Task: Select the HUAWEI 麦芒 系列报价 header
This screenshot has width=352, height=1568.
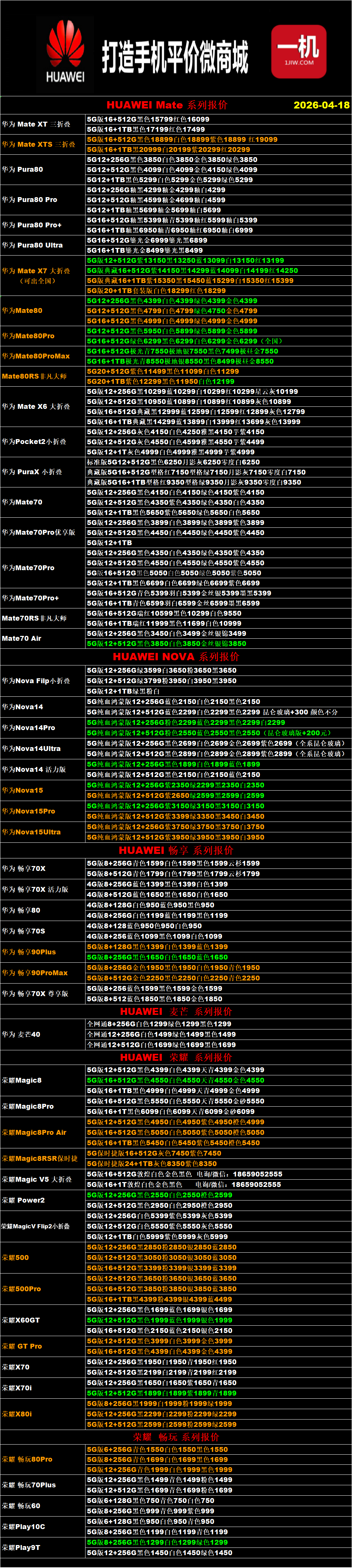Action: [176, 1012]
